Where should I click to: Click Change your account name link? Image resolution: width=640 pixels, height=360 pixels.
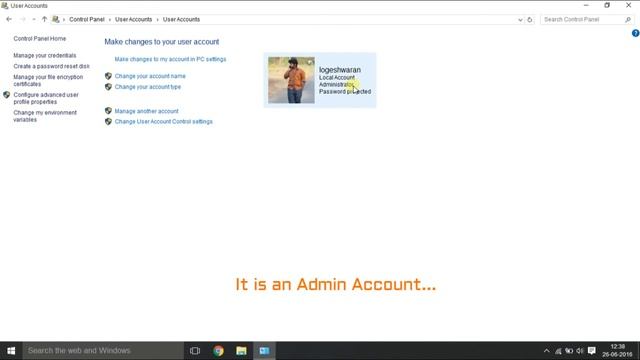(150, 76)
